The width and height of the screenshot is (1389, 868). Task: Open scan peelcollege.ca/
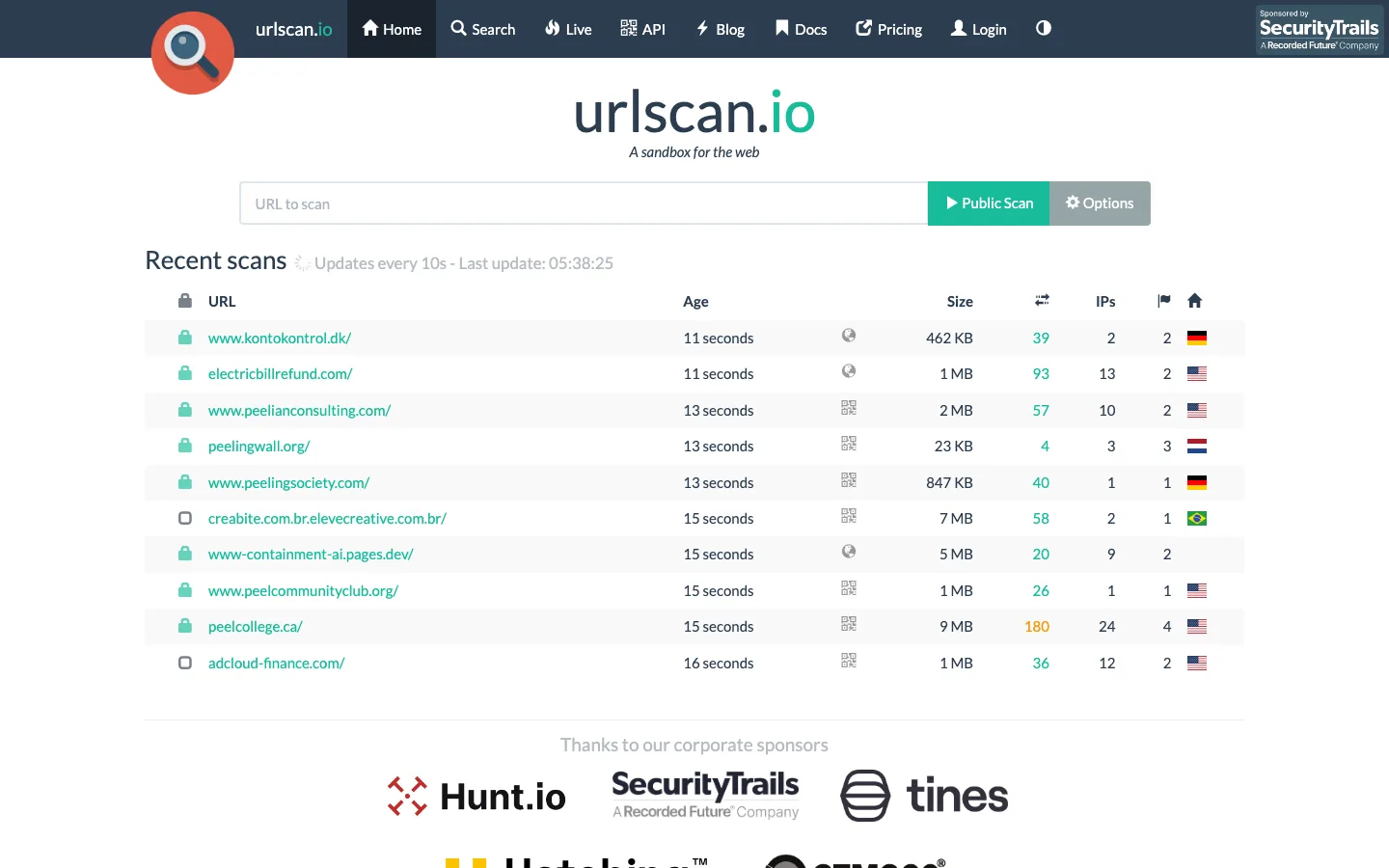pyautogui.click(x=256, y=627)
